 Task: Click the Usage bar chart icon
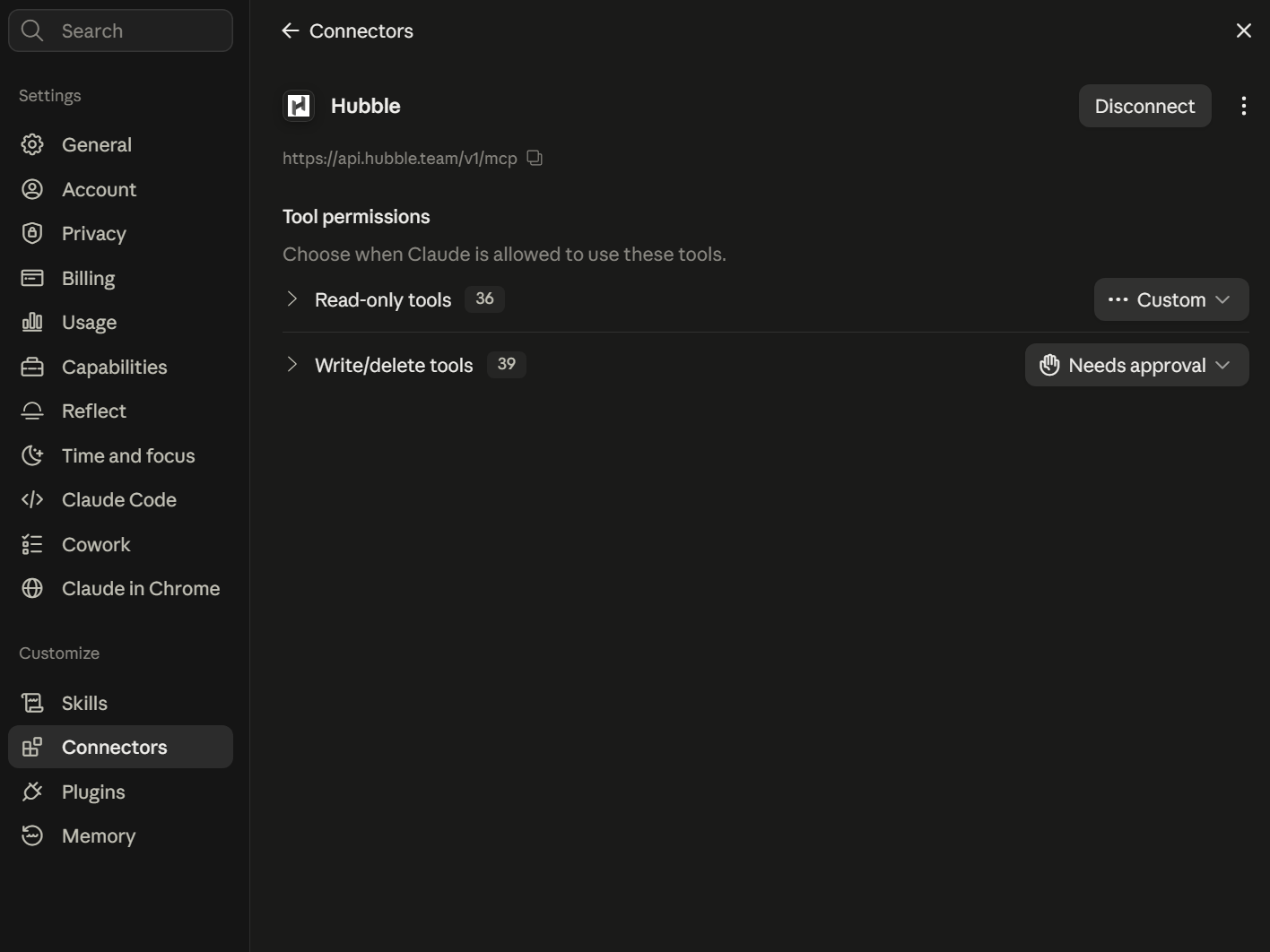coord(32,322)
